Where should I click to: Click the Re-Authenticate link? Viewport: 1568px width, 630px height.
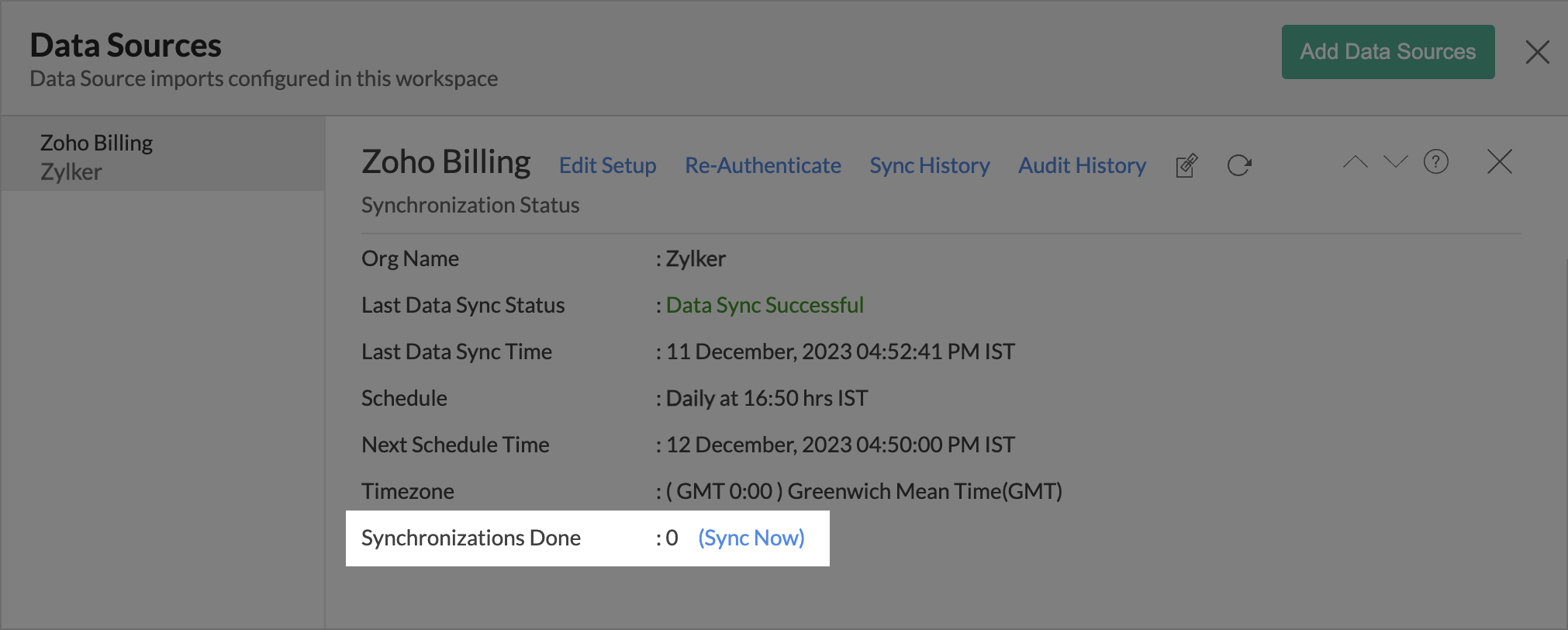[x=762, y=165]
